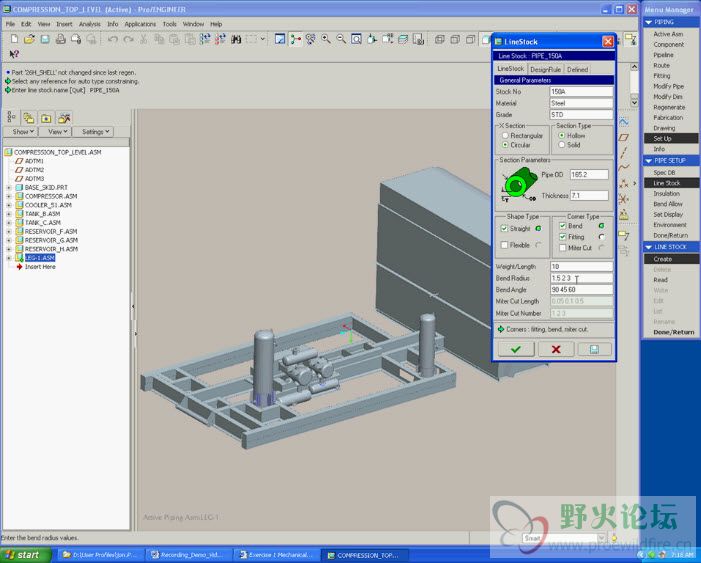This screenshot has width=701, height=563.
Task: Enable Miter Cut corner type checkbox
Action: 562,248
